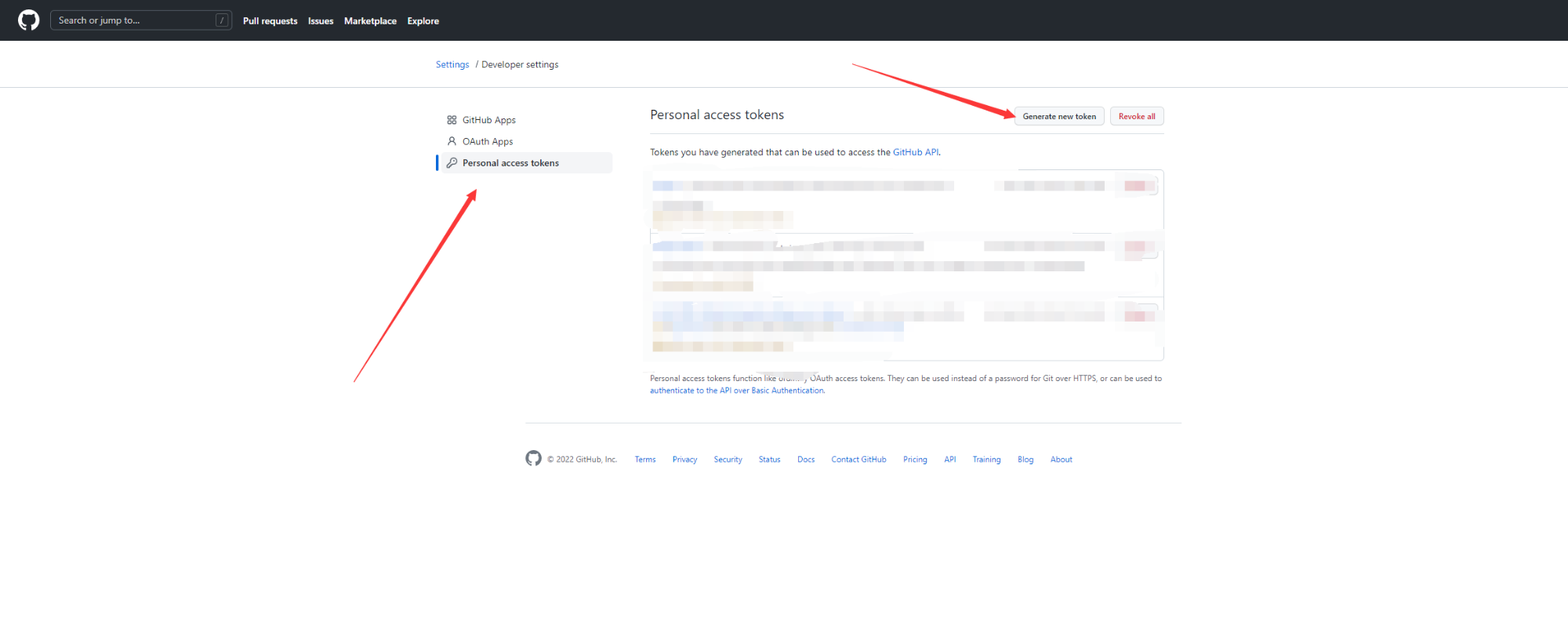Select Personal access tokens in sidebar
Viewport: 1568px width, 643px height.
tap(525, 163)
